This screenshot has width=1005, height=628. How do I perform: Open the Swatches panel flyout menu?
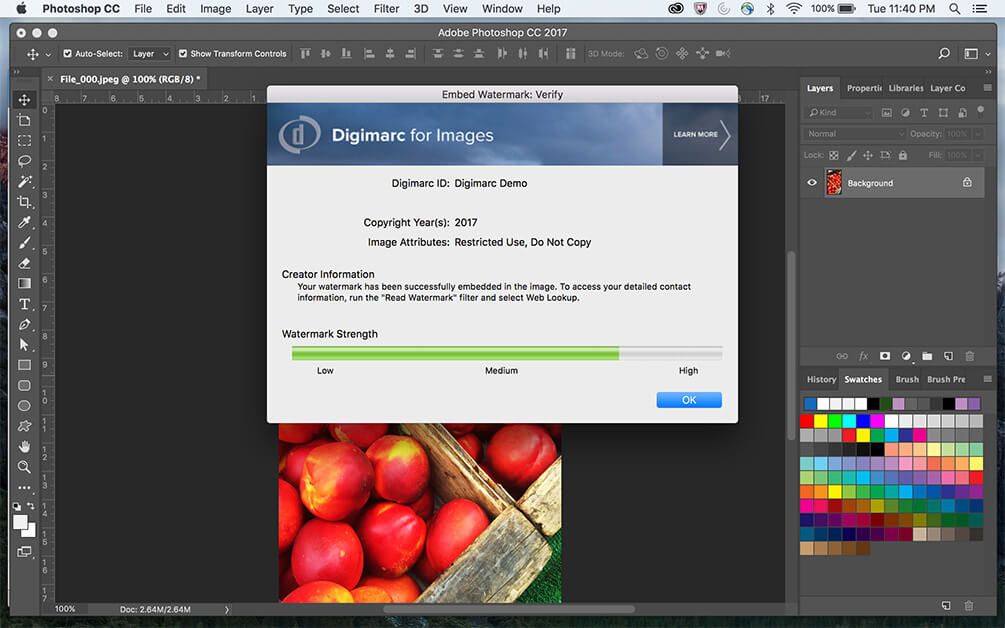[x=988, y=379]
